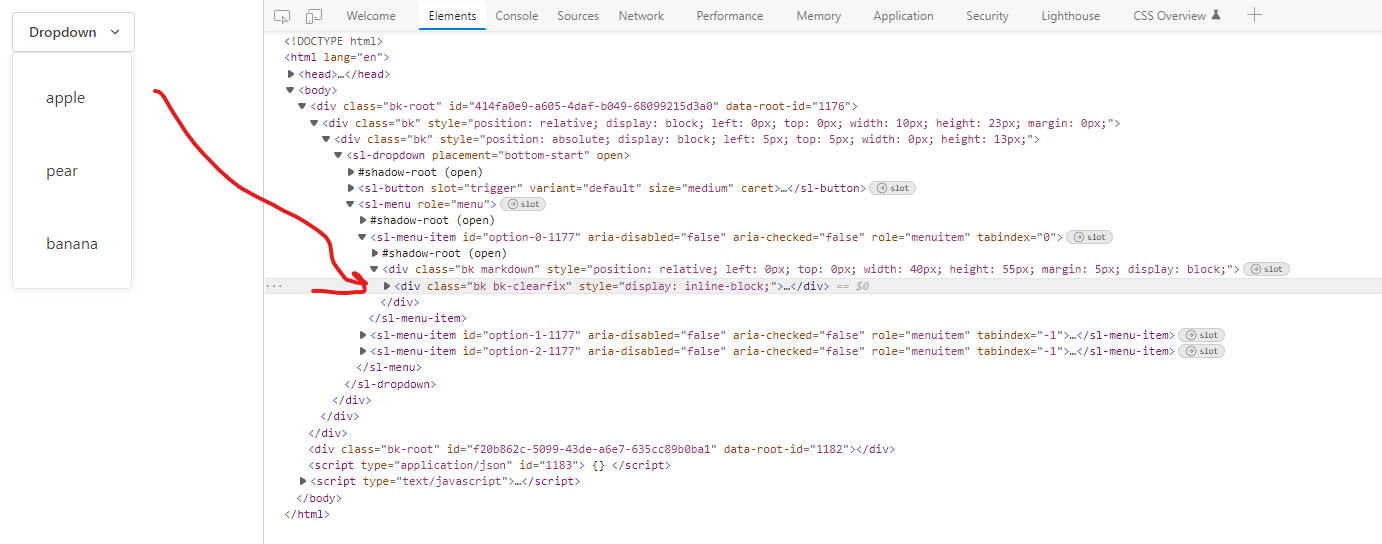Screen dimensions: 1382x544
Task: Open the Security tab
Action: pos(987,16)
